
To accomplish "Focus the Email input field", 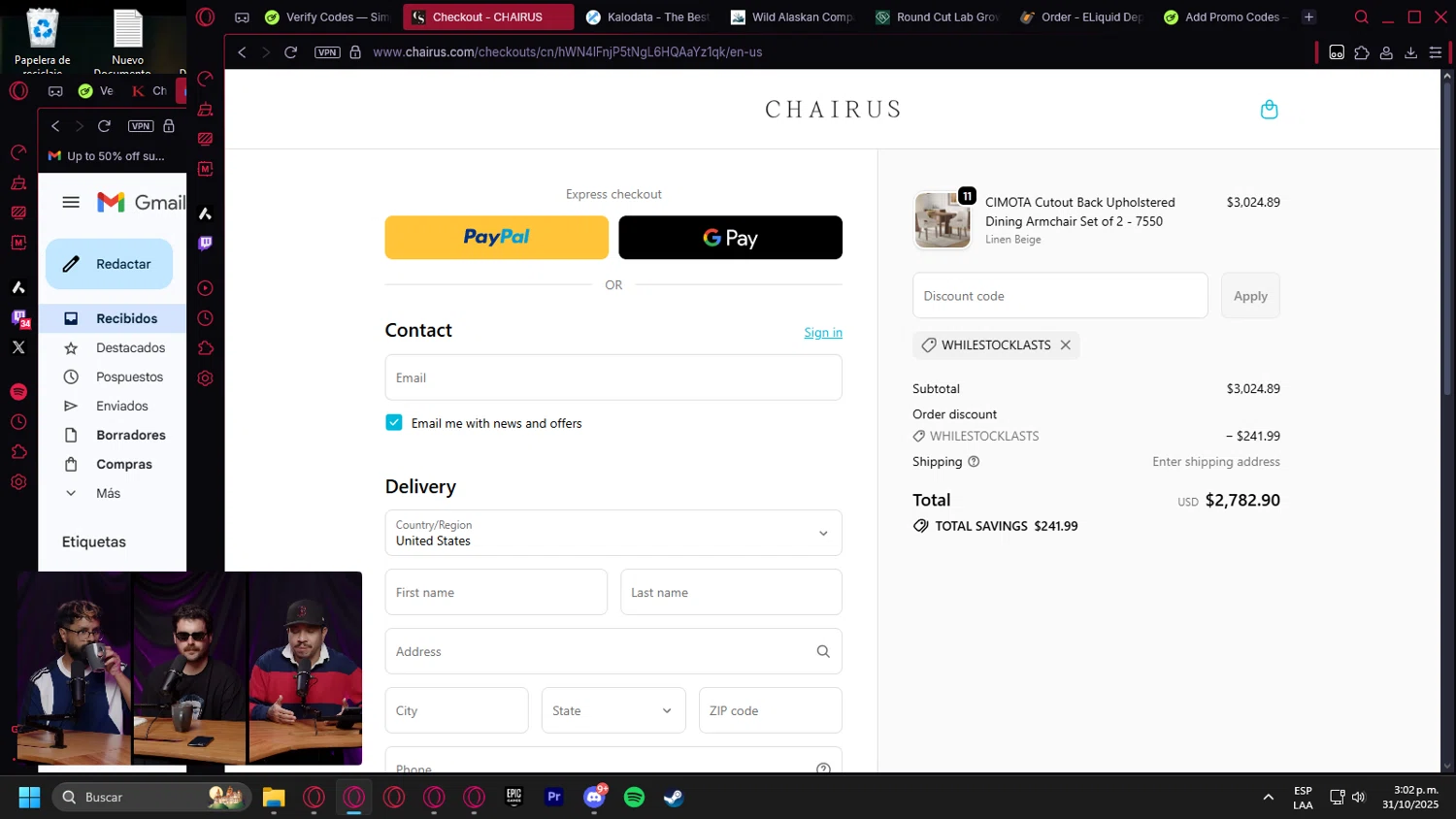I will 613,377.
